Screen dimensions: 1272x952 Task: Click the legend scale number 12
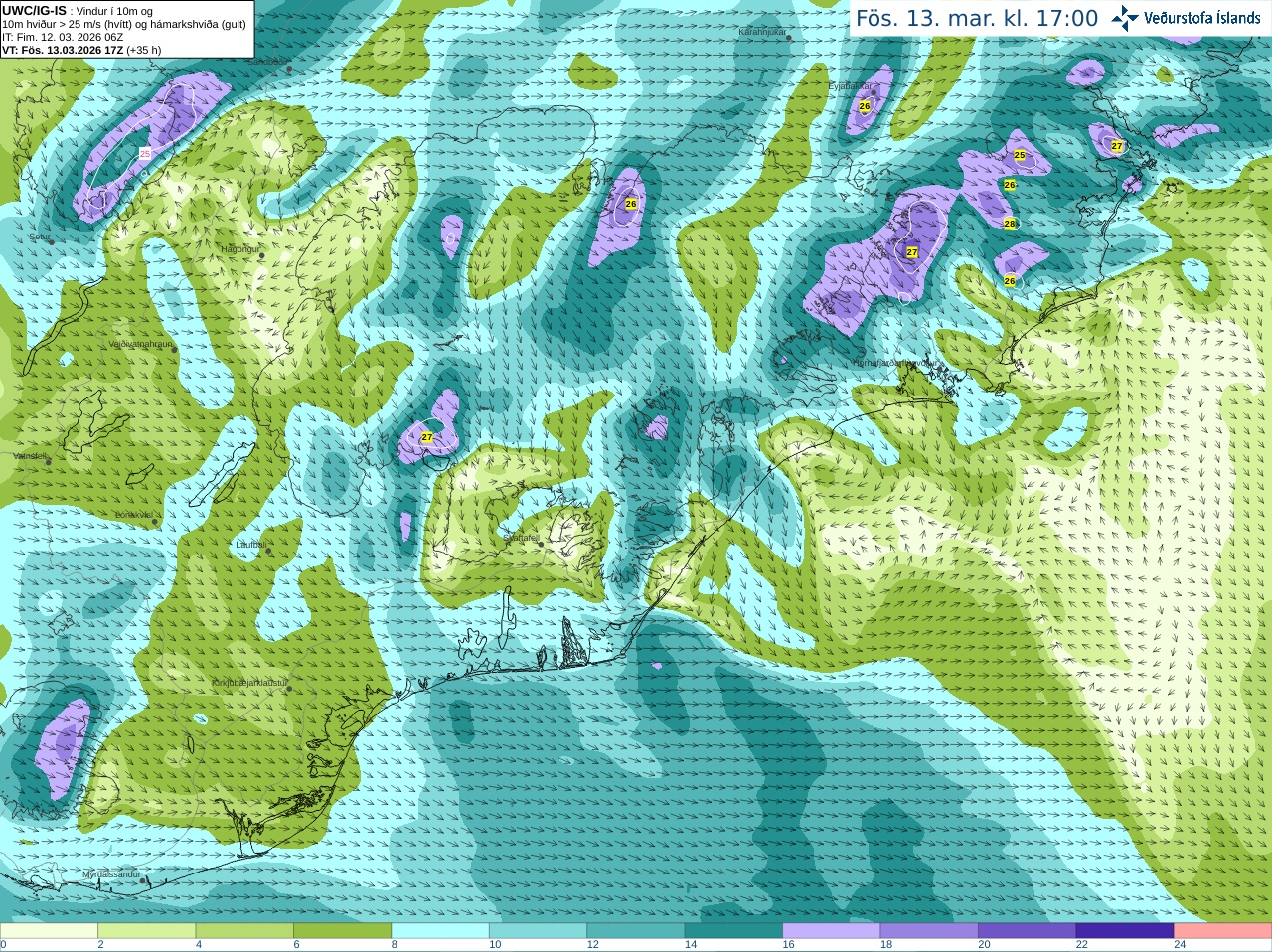click(592, 945)
